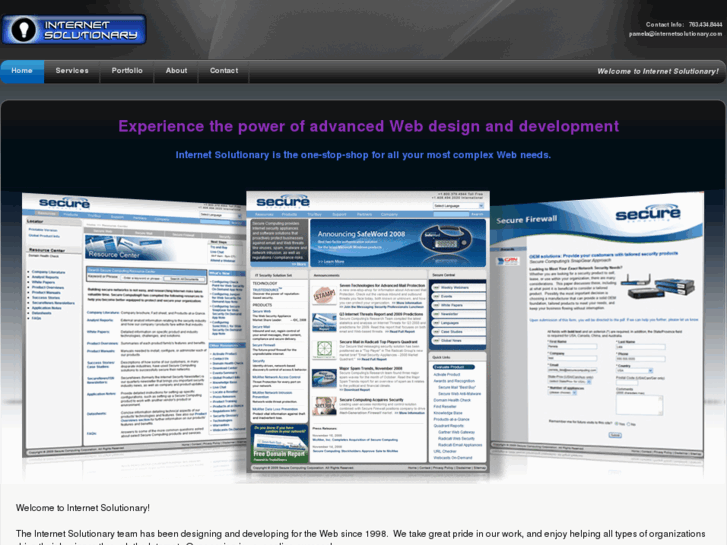Click the 'one-stop-shop' tagline text

coord(363,155)
